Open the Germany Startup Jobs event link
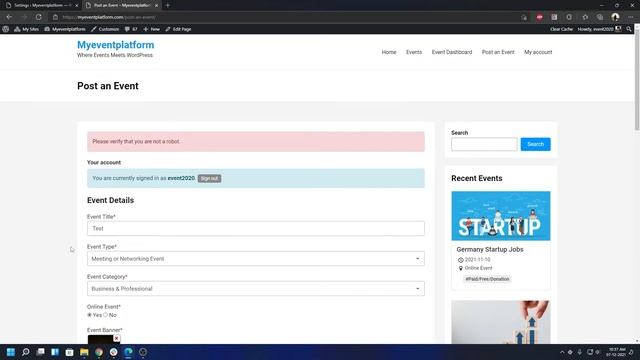The width and height of the screenshot is (640, 360). (x=490, y=249)
